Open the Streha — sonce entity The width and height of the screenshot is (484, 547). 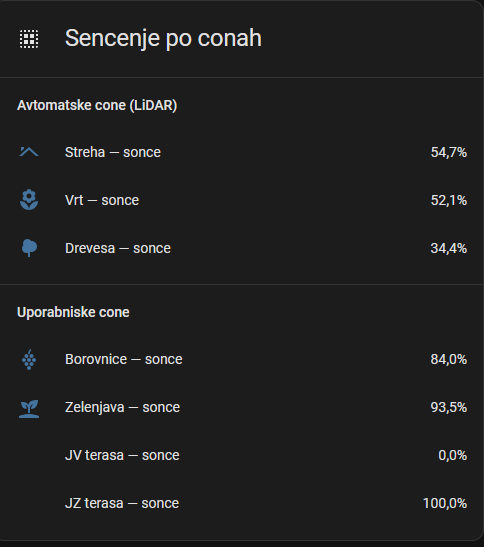click(242, 152)
